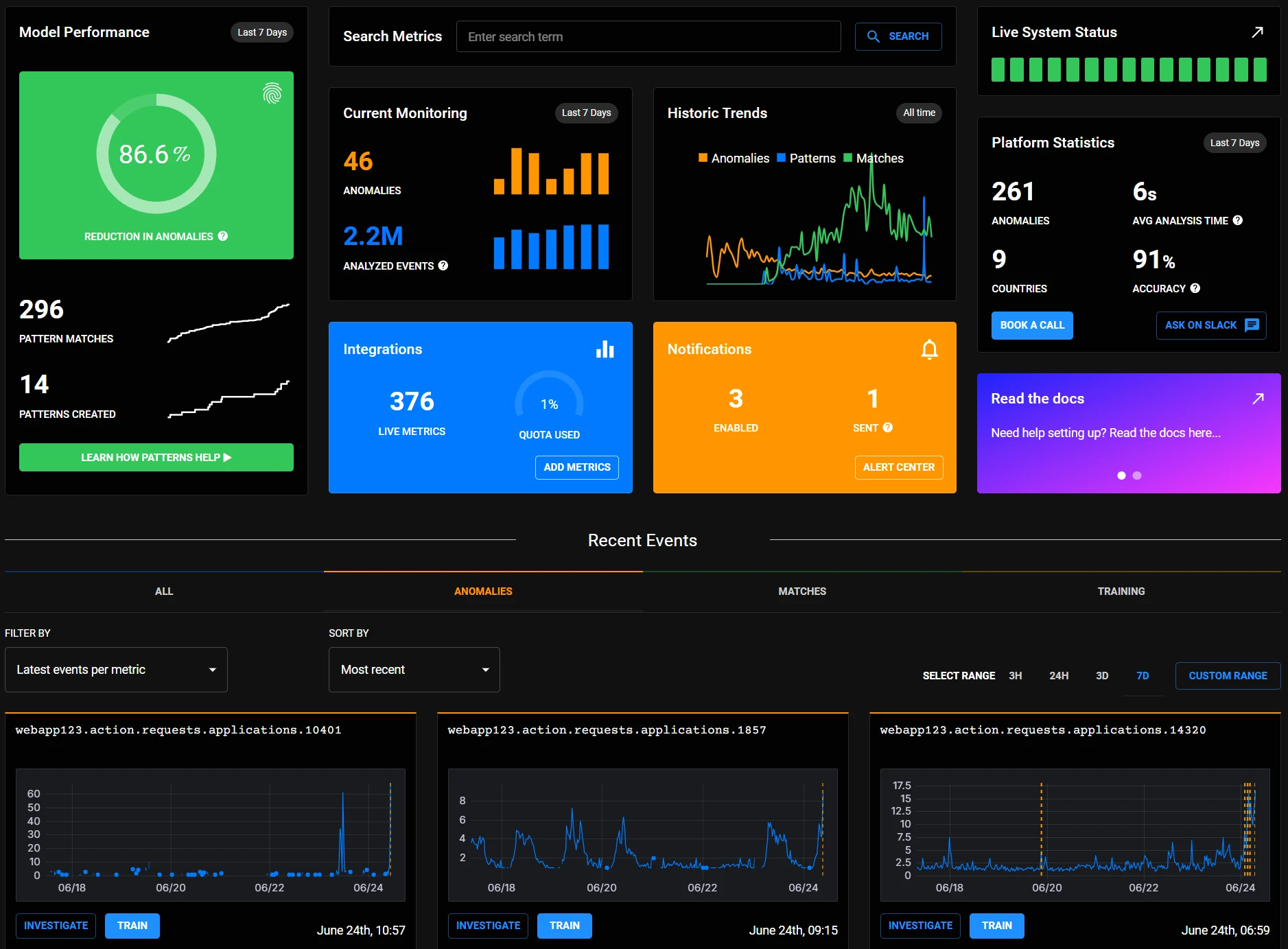Image resolution: width=1288 pixels, height=949 pixels.
Task: Click the help icon next to Accuracy percentage
Action: [1193, 288]
